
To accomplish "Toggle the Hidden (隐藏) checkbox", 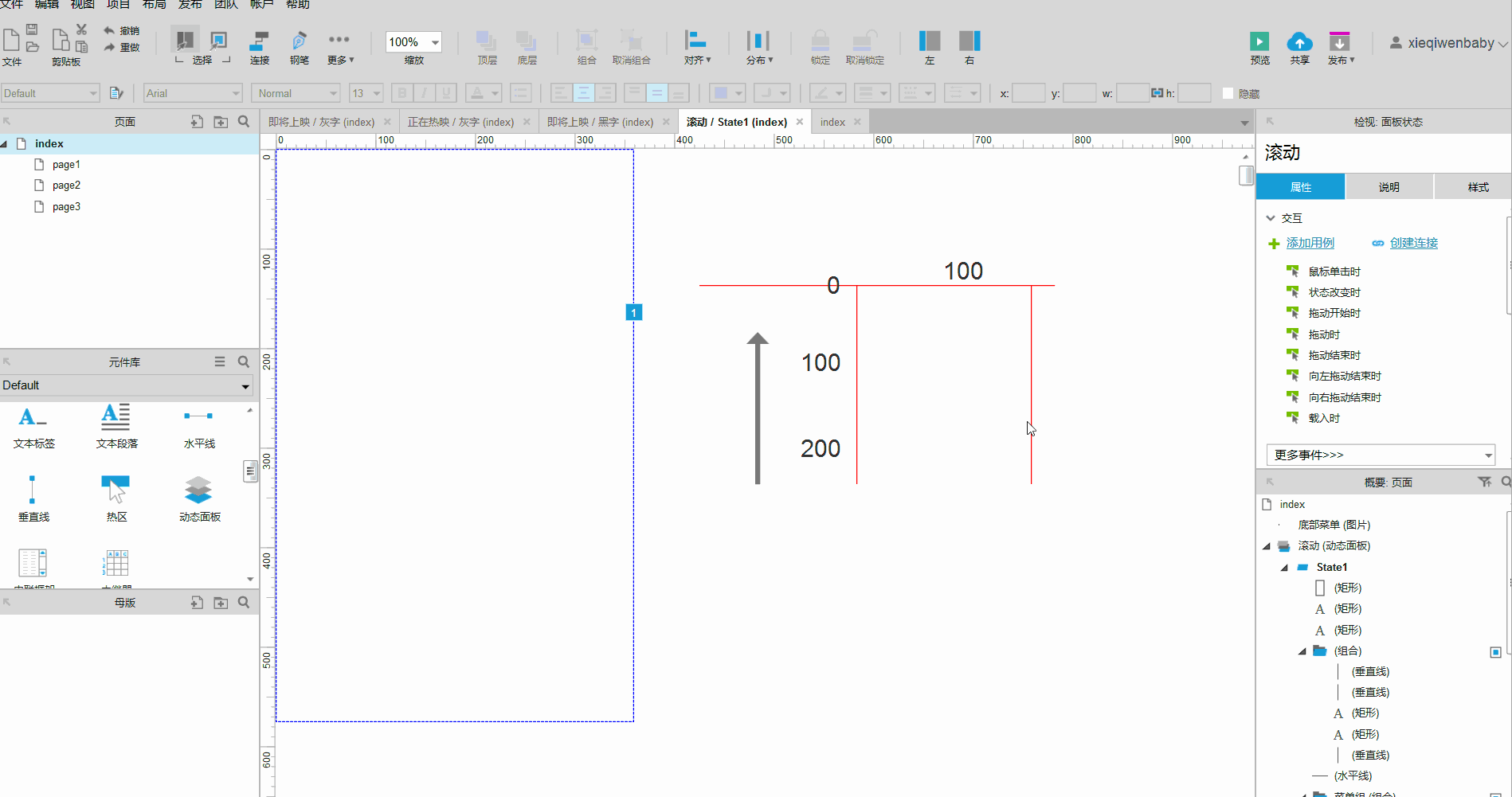I will point(1228,93).
